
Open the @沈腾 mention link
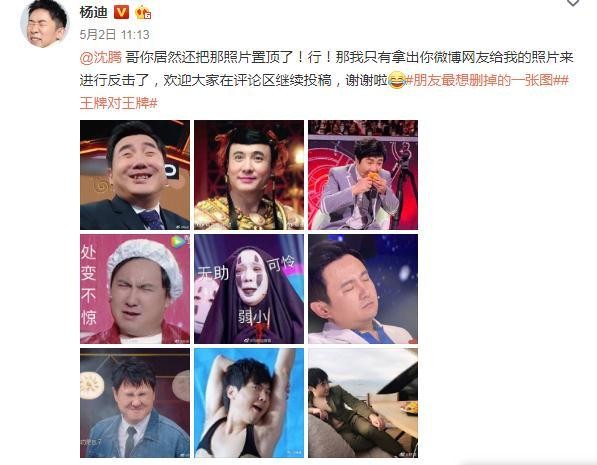click(101, 58)
